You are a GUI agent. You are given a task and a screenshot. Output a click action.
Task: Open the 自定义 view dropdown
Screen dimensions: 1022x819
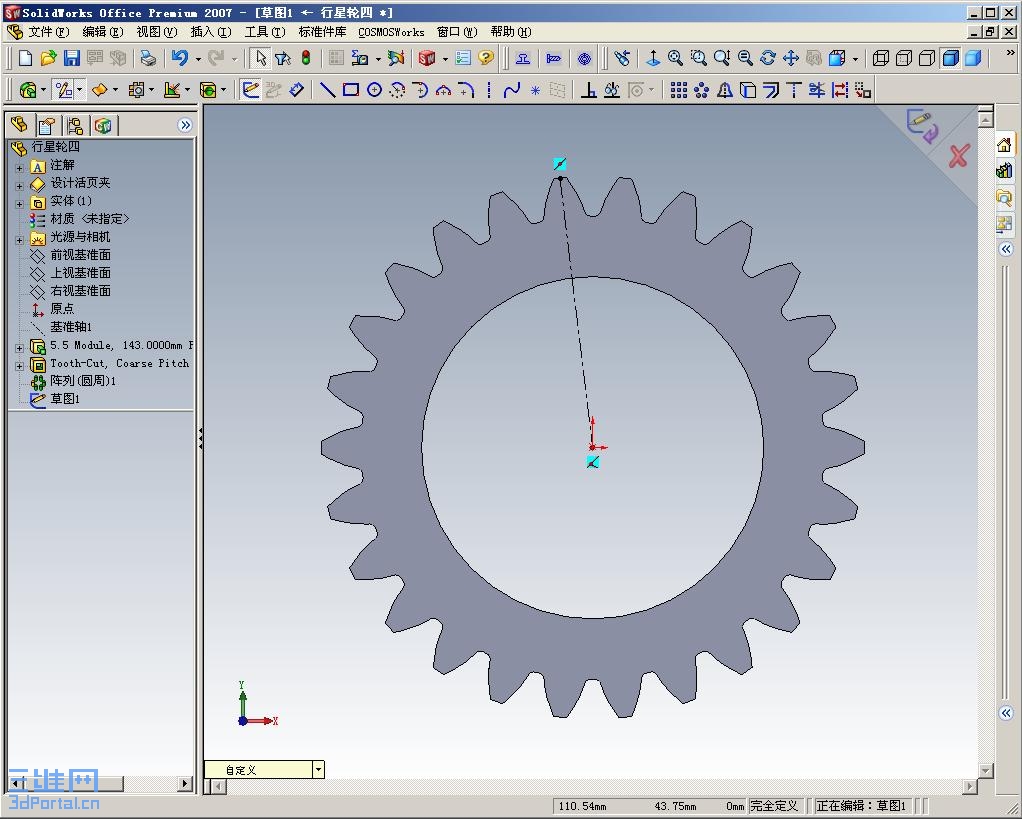click(318, 769)
